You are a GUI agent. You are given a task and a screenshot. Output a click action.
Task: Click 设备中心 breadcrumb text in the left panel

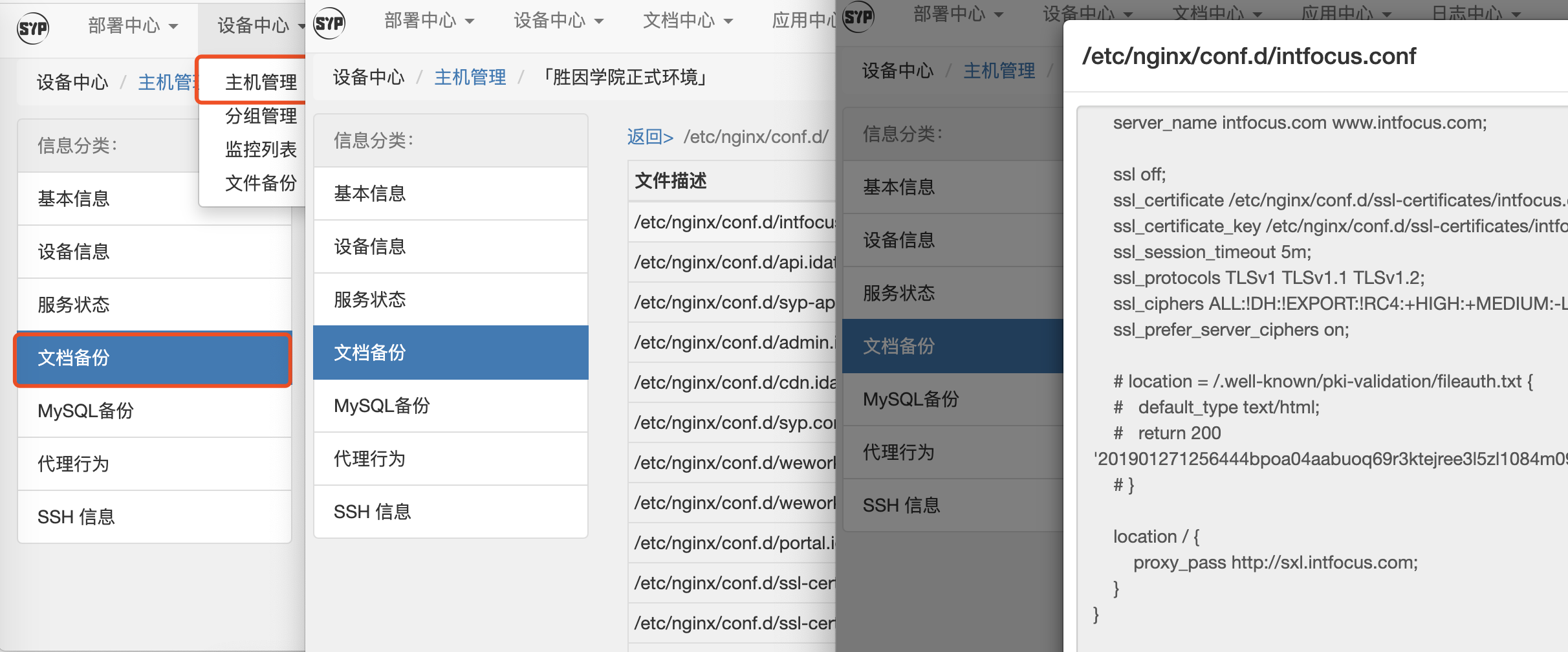pyautogui.click(x=72, y=82)
